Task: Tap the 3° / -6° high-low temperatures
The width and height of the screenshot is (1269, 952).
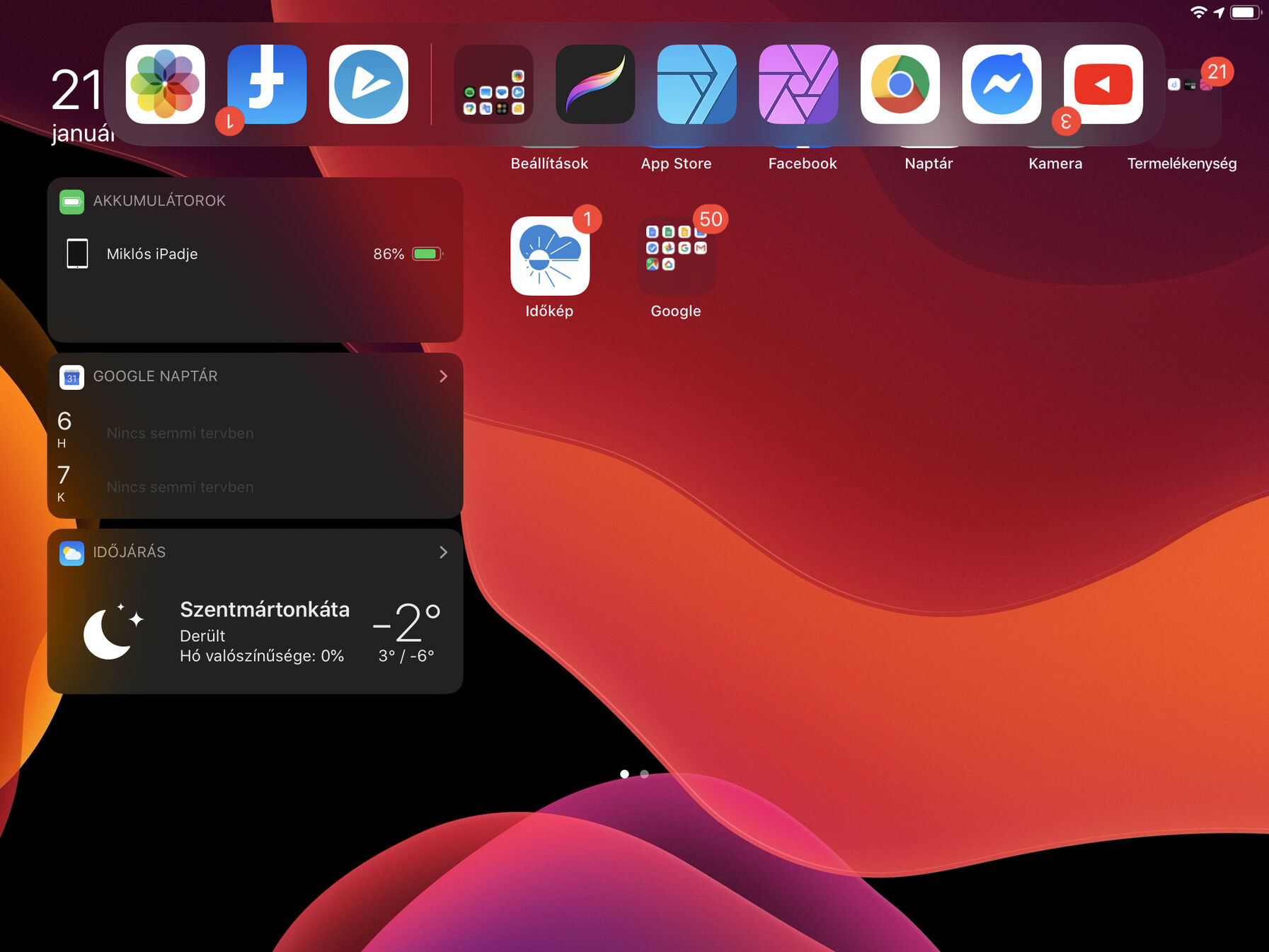Action: pyautogui.click(x=406, y=656)
